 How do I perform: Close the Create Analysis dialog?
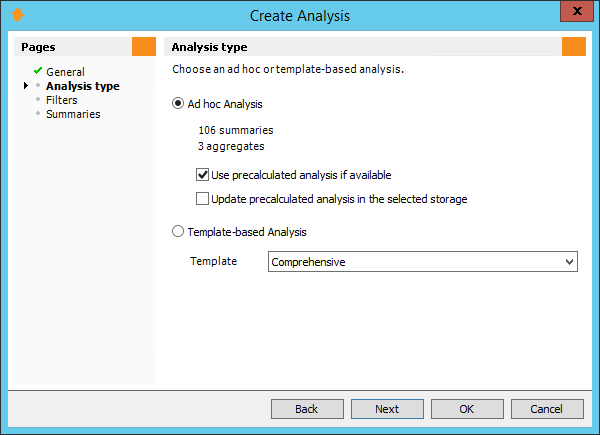(x=577, y=11)
